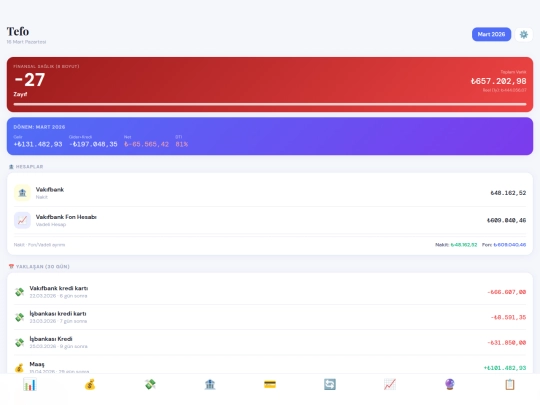Viewport: 540px width, 405px height.
Task: Open the recurring arrows tab
Action: (x=330, y=384)
